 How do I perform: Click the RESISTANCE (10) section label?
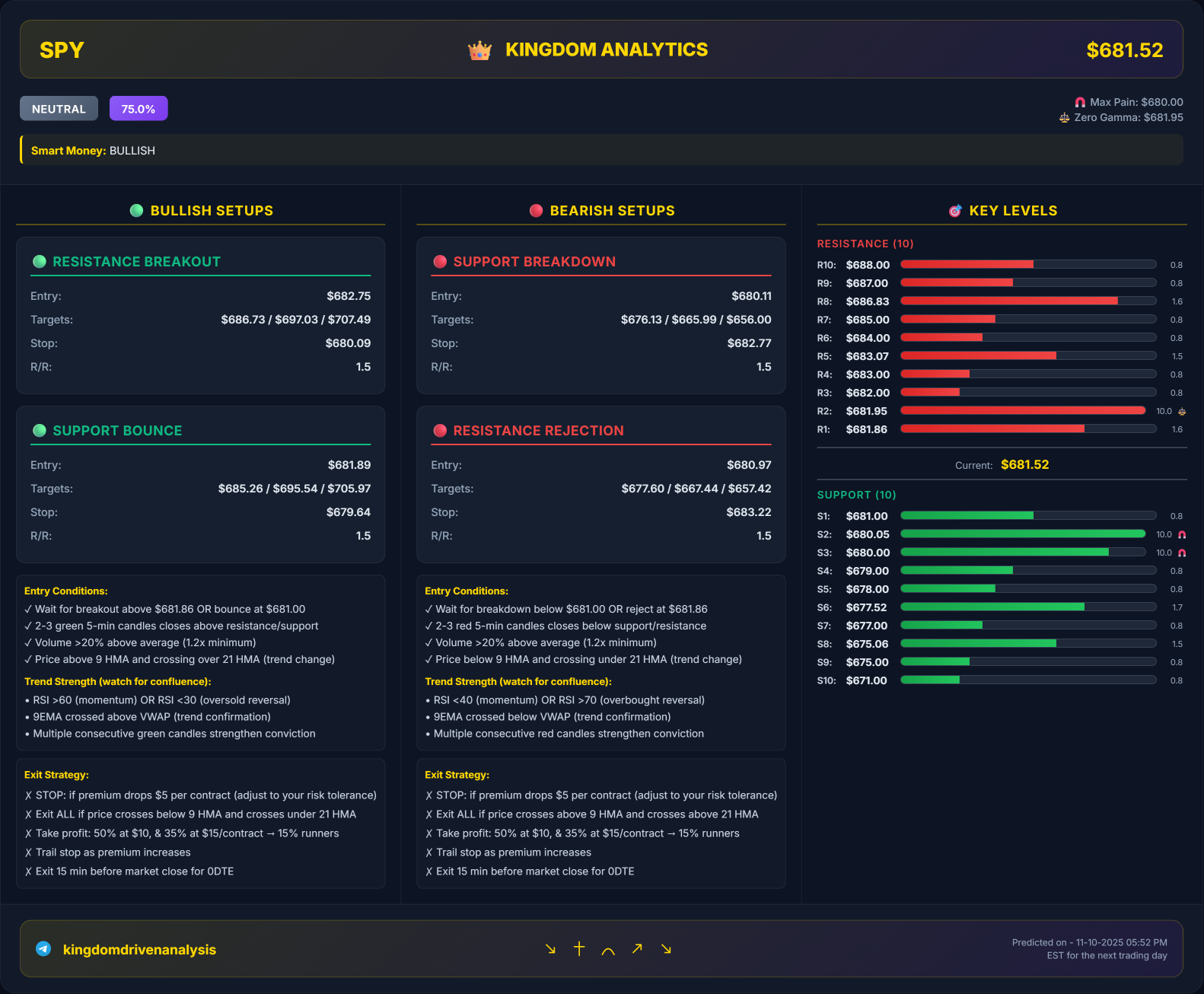click(x=865, y=244)
